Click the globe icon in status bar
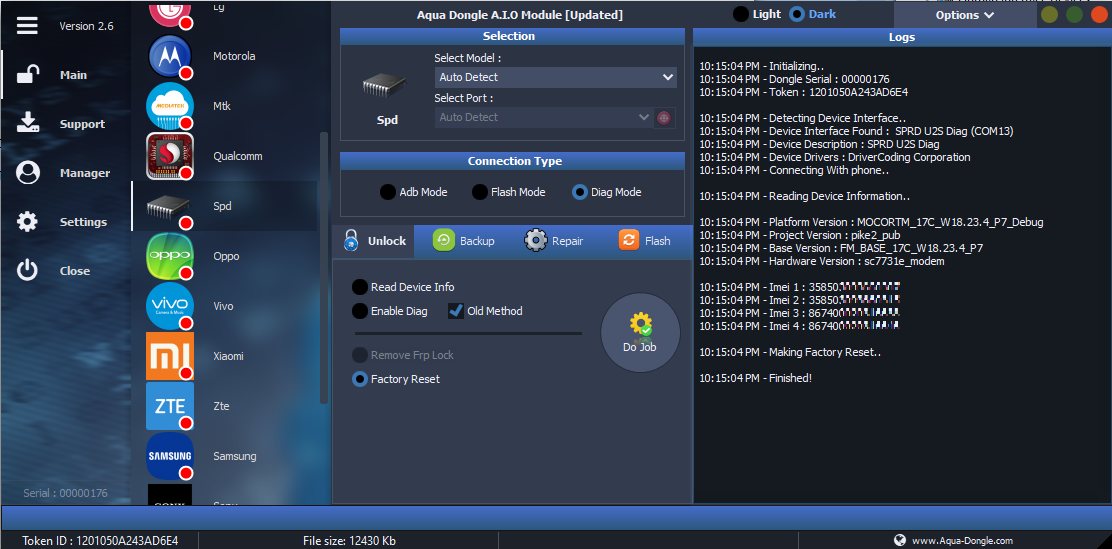Image resolution: width=1112 pixels, height=549 pixels. (901, 540)
